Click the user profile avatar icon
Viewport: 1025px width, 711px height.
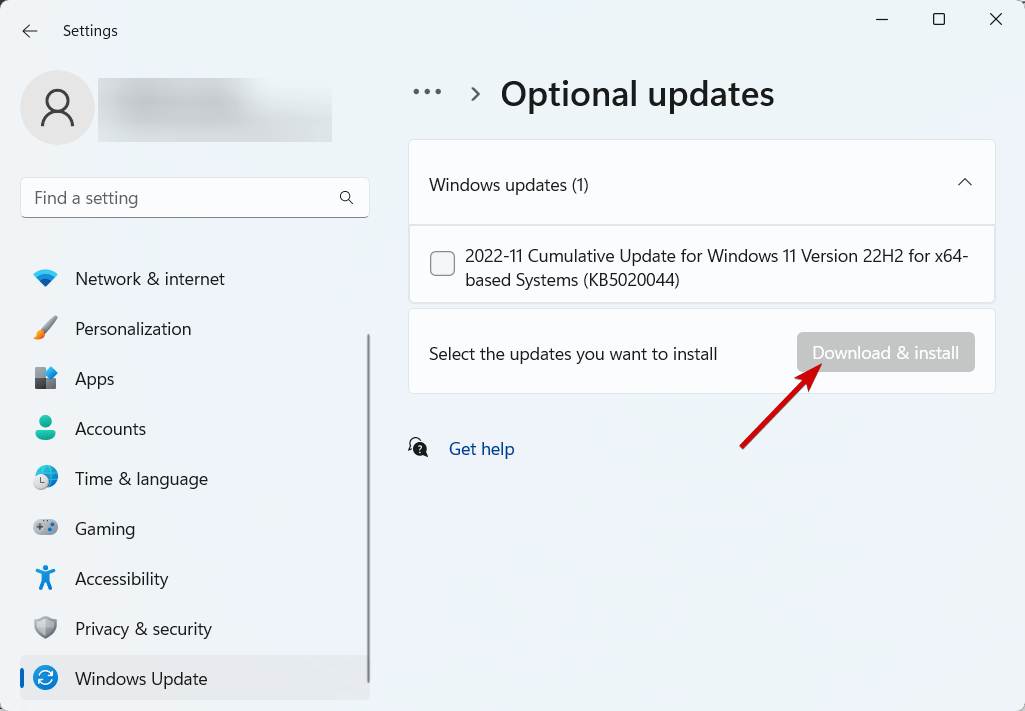click(58, 107)
